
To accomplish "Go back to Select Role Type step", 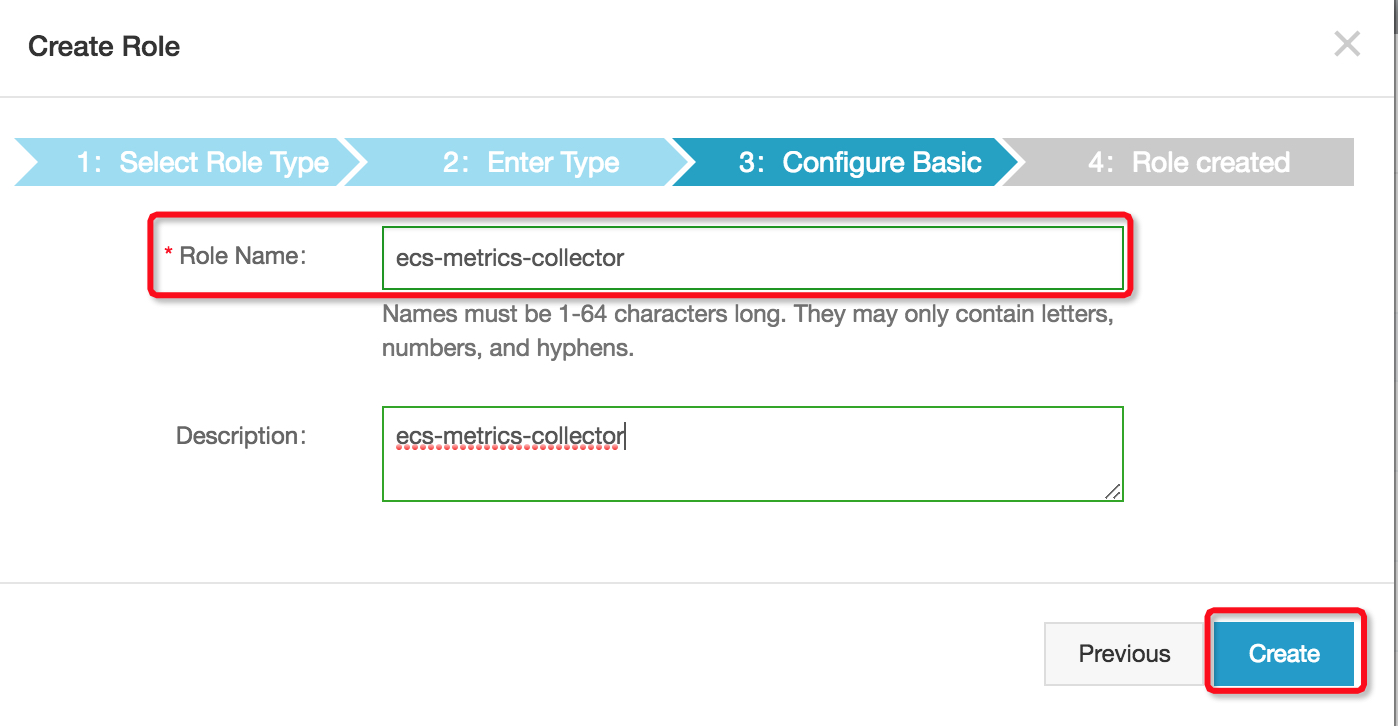I will click(x=204, y=162).
